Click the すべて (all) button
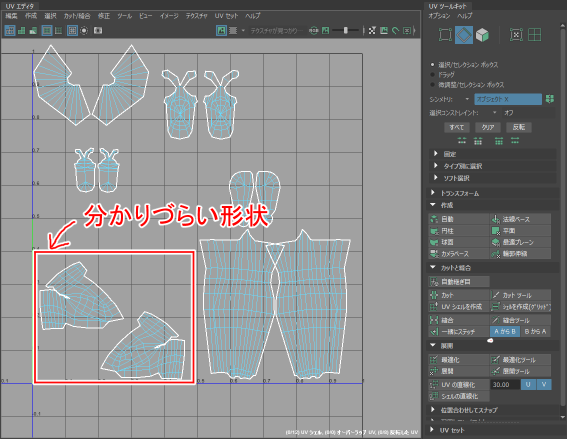567x439 pixels. (457, 127)
